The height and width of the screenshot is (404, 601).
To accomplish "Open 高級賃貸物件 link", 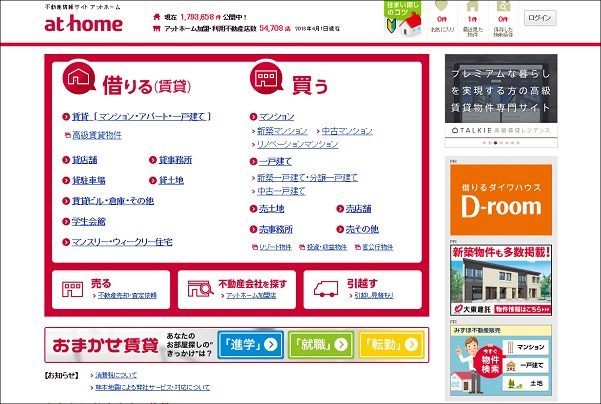I will click(97, 135).
